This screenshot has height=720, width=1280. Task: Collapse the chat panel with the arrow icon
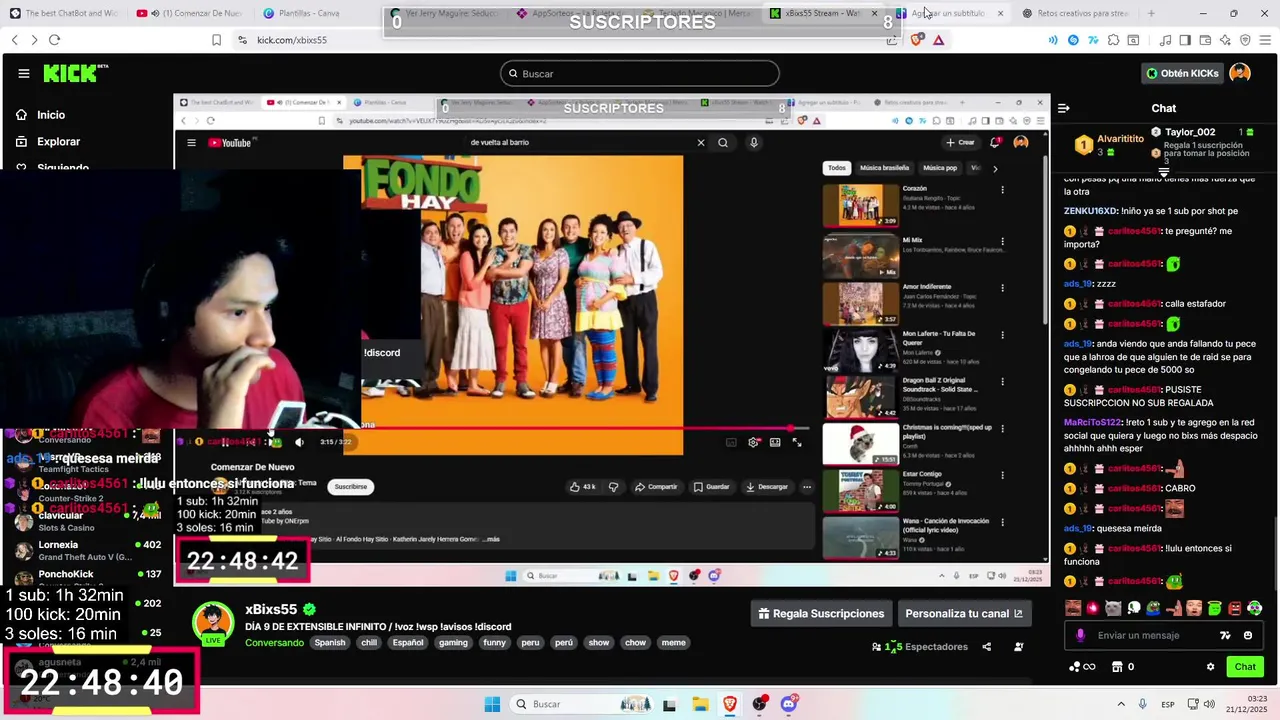[x=1064, y=108]
